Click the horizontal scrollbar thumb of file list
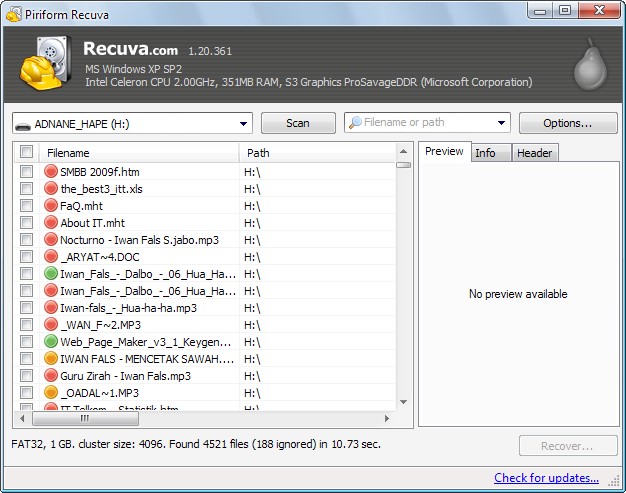Screen dimensions: 626x493 click(85, 419)
